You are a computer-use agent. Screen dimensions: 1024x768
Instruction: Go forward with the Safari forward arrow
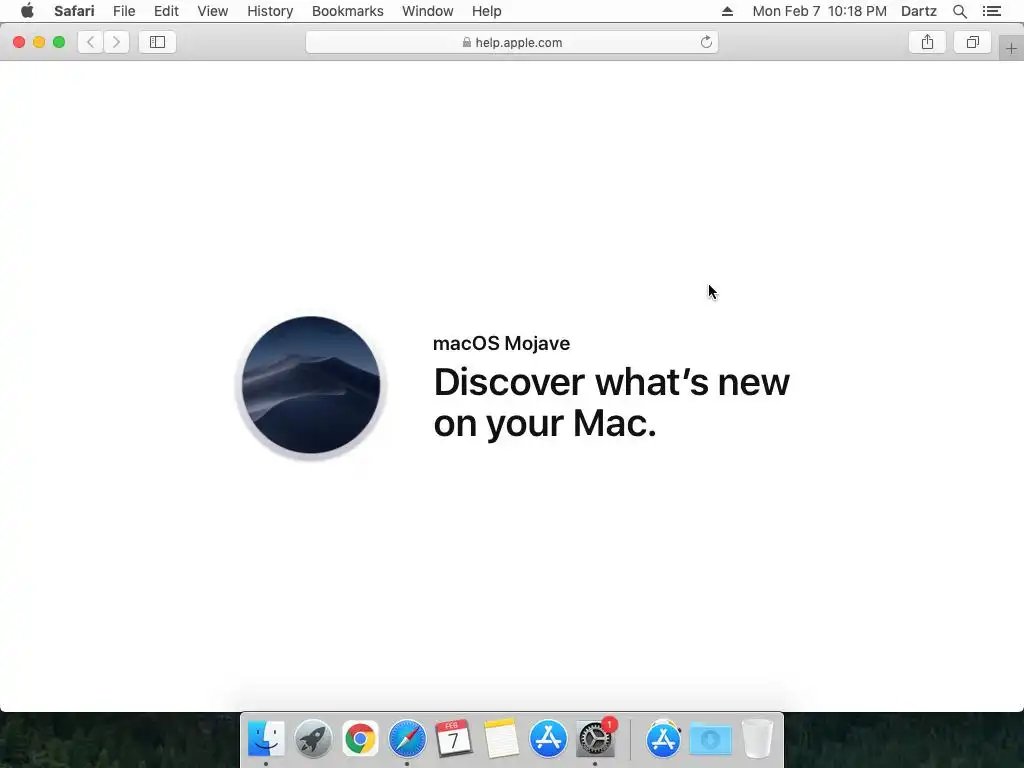[116, 42]
